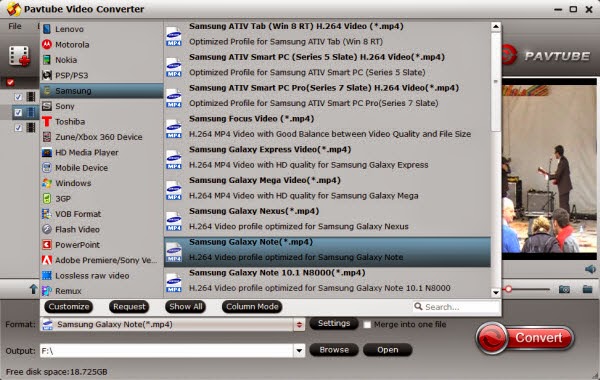Select Samsung Galaxy Mega Video profile
The width and height of the screenshot is (600, 380).
pos(327,188)
